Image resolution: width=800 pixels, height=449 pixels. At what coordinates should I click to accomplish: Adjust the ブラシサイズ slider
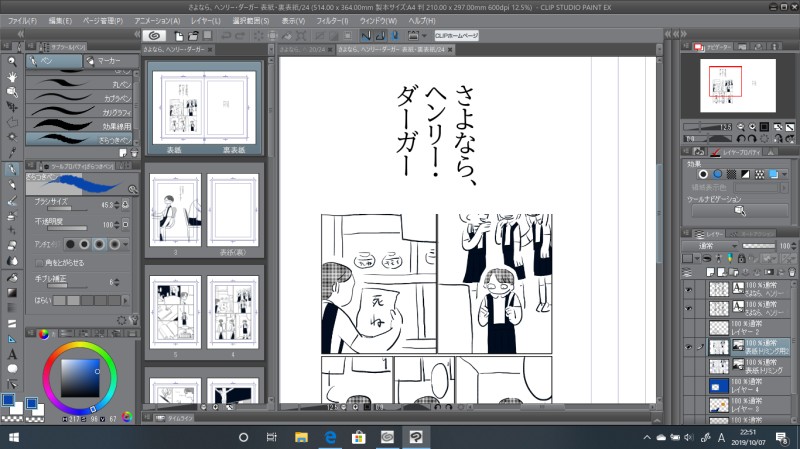pyautogui.click(x=67, y=209)
